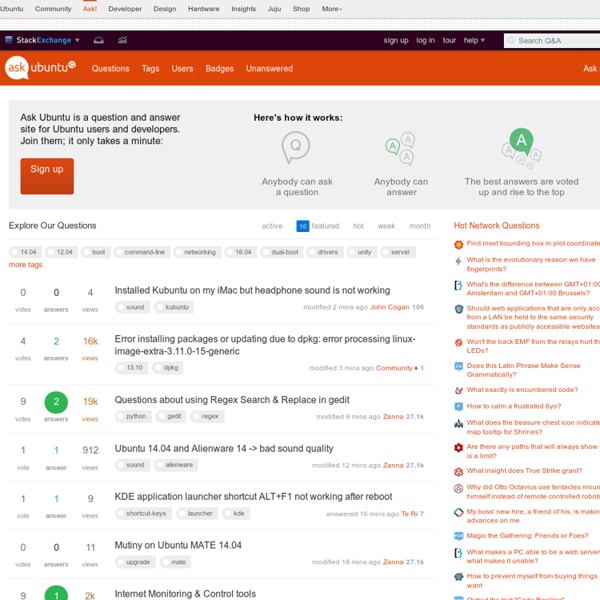This screenshot has width=600, height=600.
Task: Switch to the featured questions tab
Action: point(318,226)
